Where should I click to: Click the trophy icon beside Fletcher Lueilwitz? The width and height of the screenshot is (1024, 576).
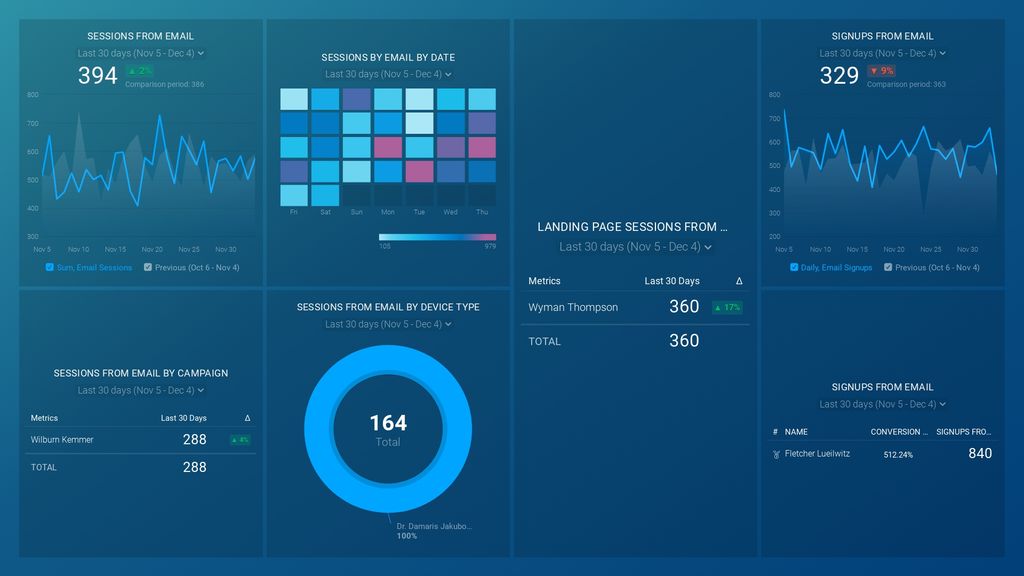776,454
